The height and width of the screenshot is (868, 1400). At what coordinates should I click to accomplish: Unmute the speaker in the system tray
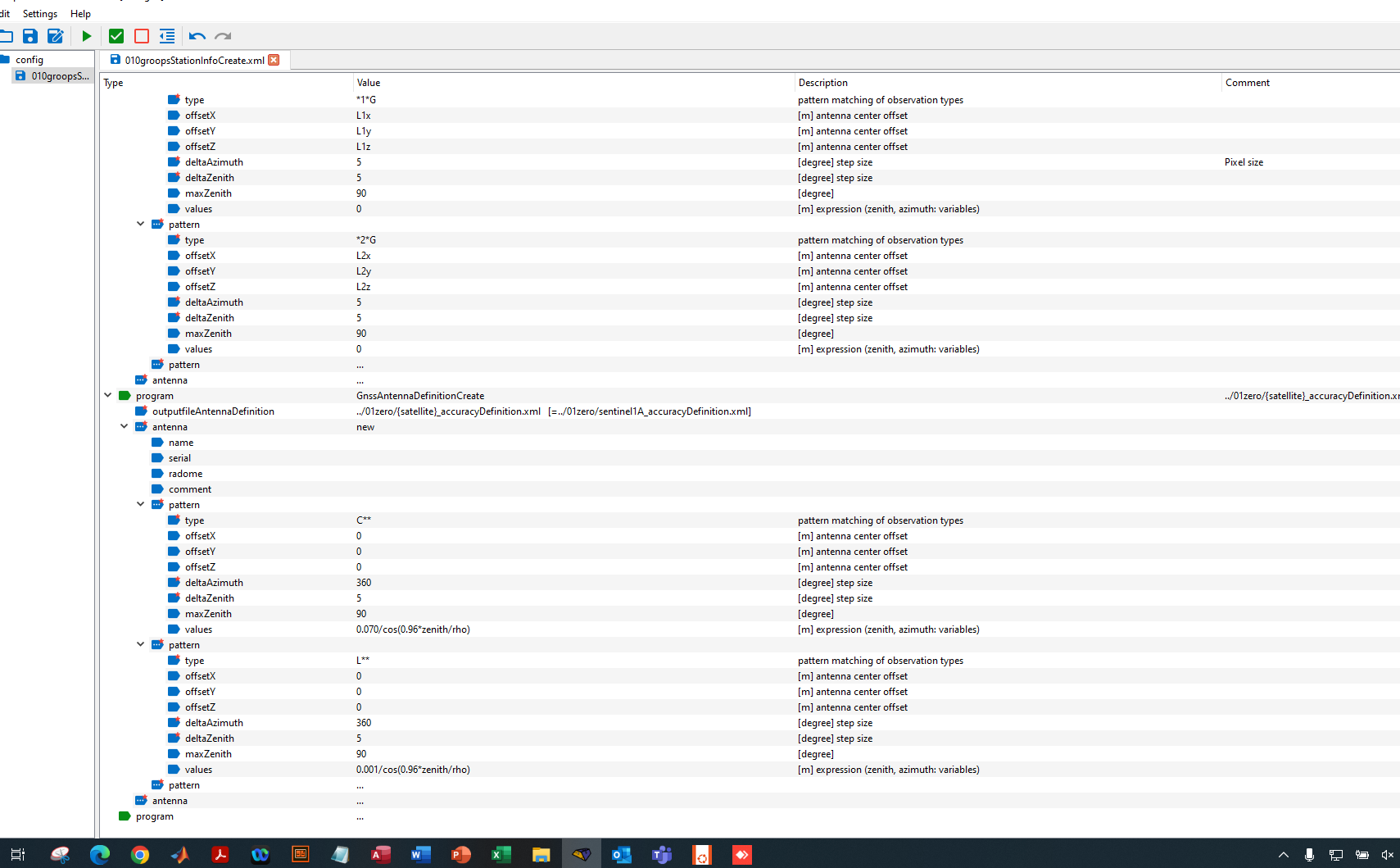[x=1386, y=855]
